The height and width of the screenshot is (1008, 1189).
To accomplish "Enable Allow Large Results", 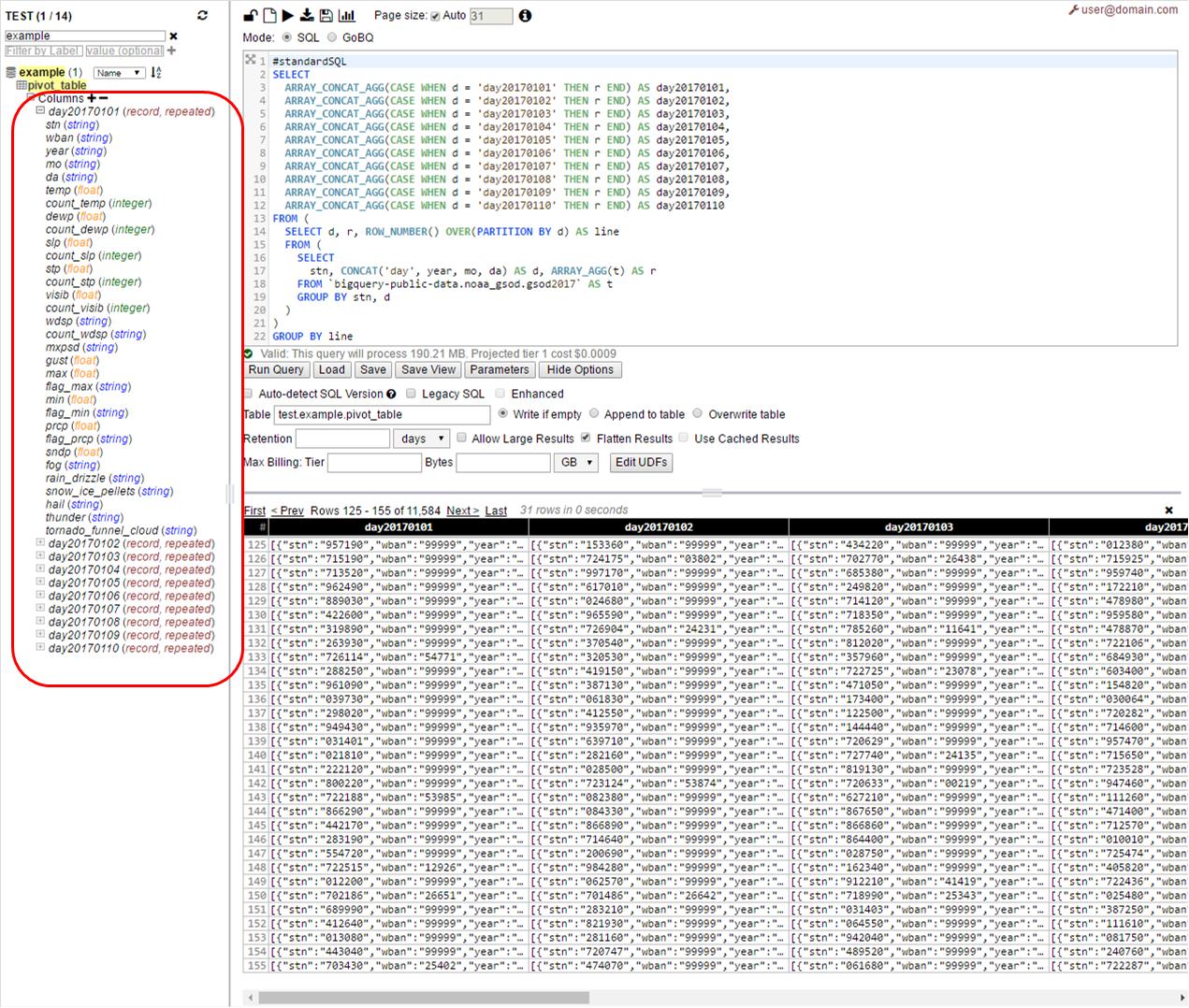I will pyautogui.click(x=461, y=438).
